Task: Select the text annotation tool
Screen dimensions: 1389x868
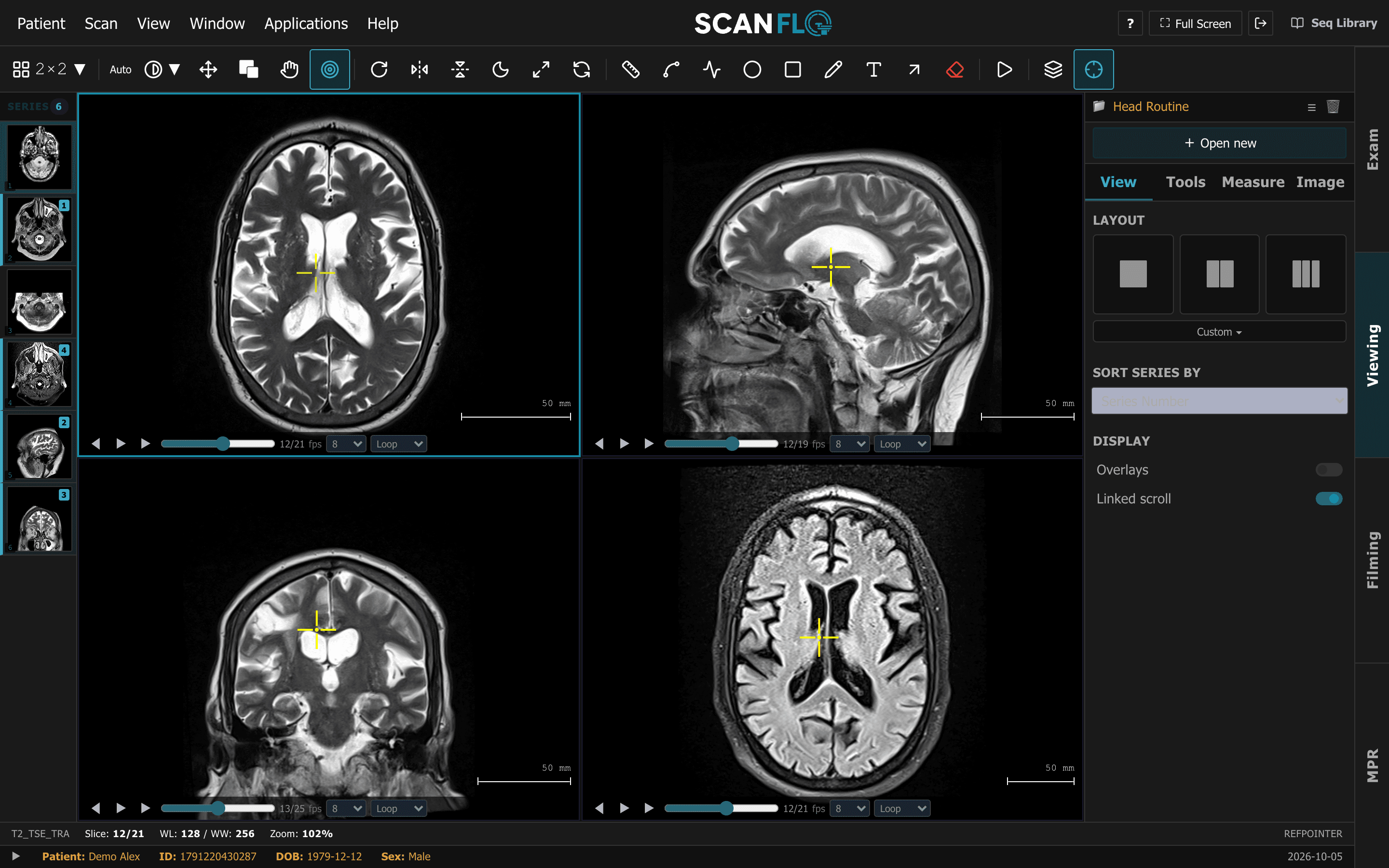Action: (x=873, y=69)
